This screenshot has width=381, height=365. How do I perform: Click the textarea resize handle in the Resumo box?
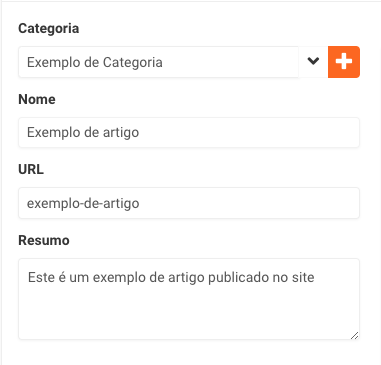pyautogui.click(x=355, y=335)
